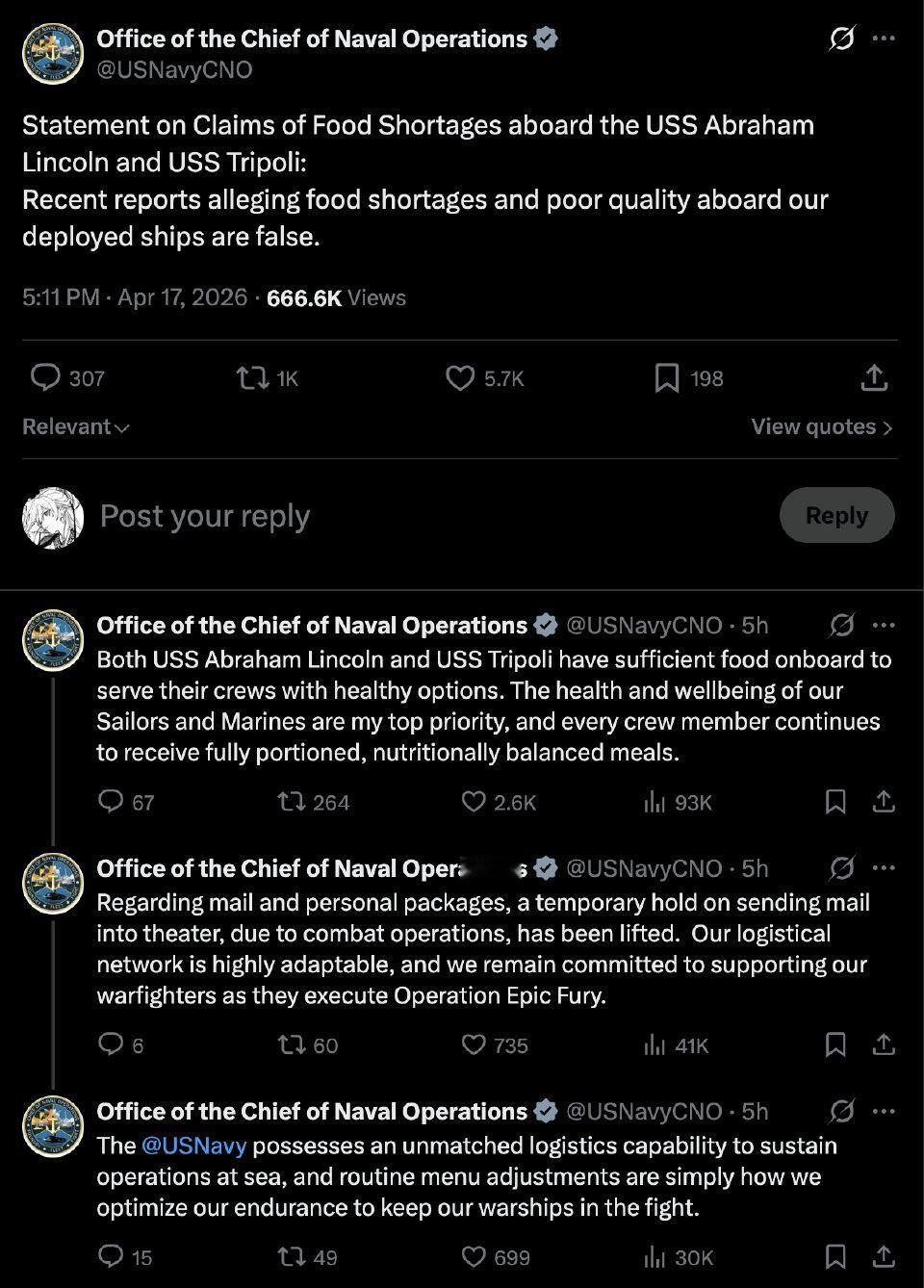Screen dimensions: 924x1288
Task: Share the main post
Action: pyautogui.click(x=874, y=377)
